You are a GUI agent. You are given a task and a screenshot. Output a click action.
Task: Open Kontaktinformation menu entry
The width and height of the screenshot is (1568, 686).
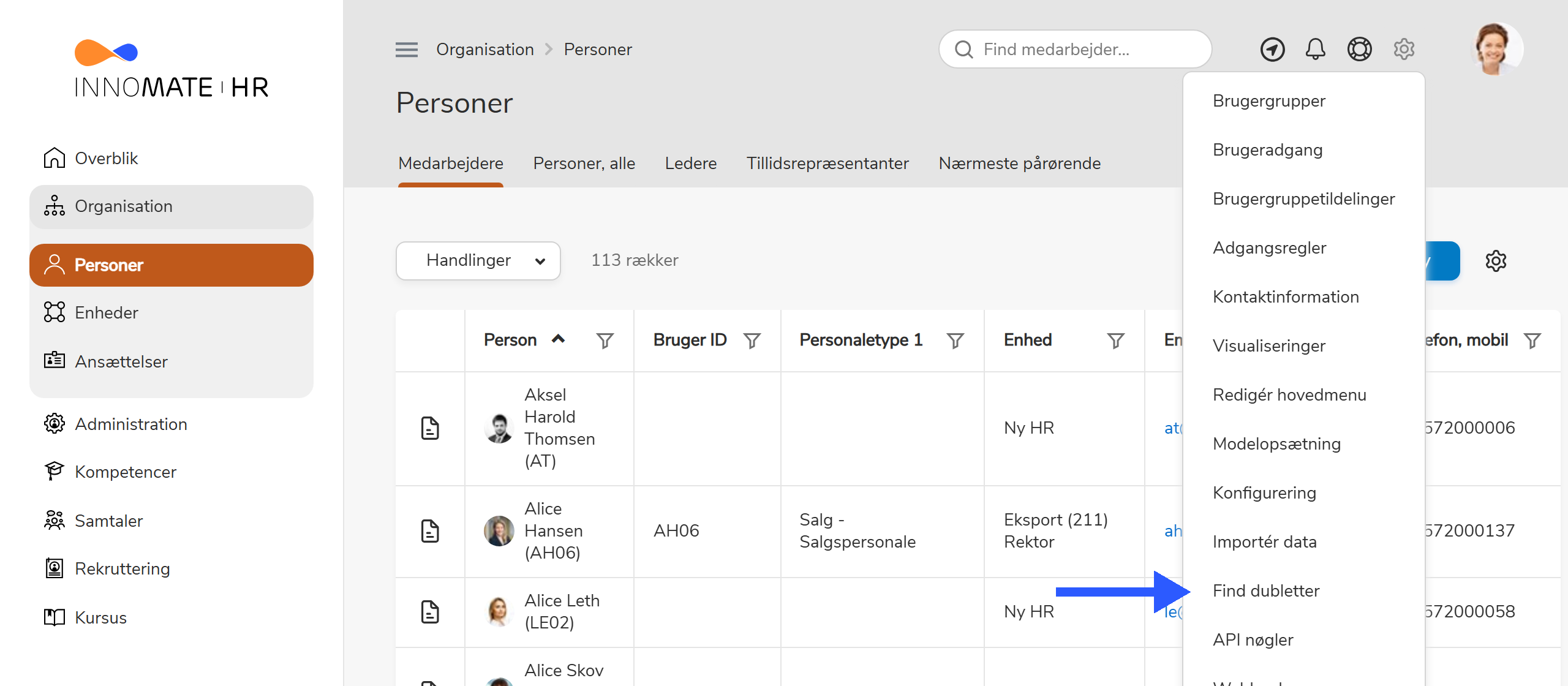click(1286, 297)
